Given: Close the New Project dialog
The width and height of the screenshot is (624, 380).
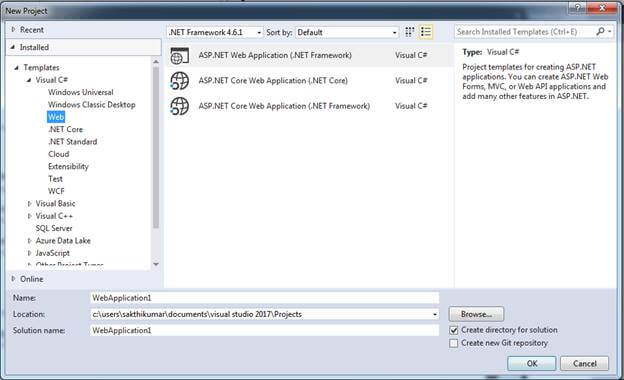Looking at the screenshot, I should click(x=602, y=7).
